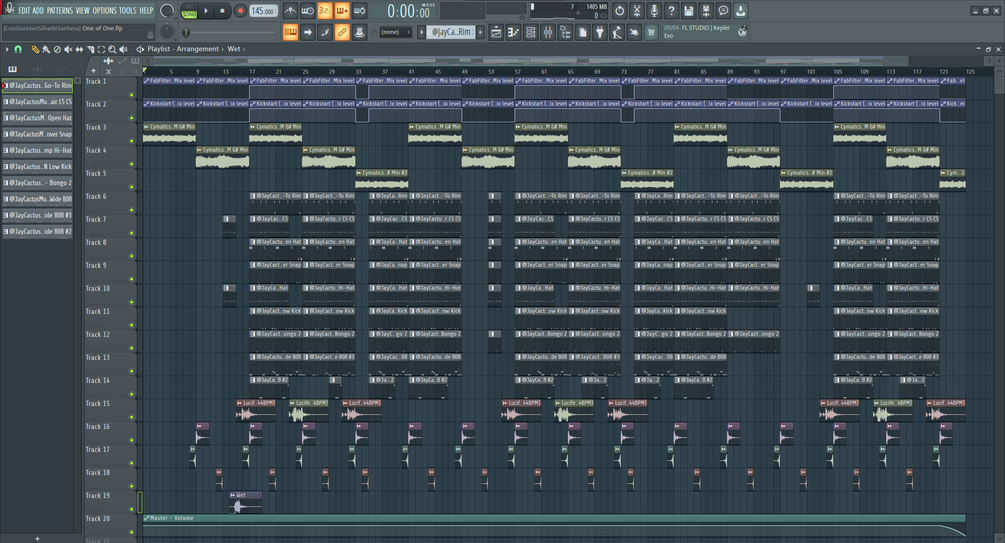This screenshot has width=1005, height=543.
Task: Select @JayCactus..Go-To Rim pattern in picker
Action: pos(38,85)
